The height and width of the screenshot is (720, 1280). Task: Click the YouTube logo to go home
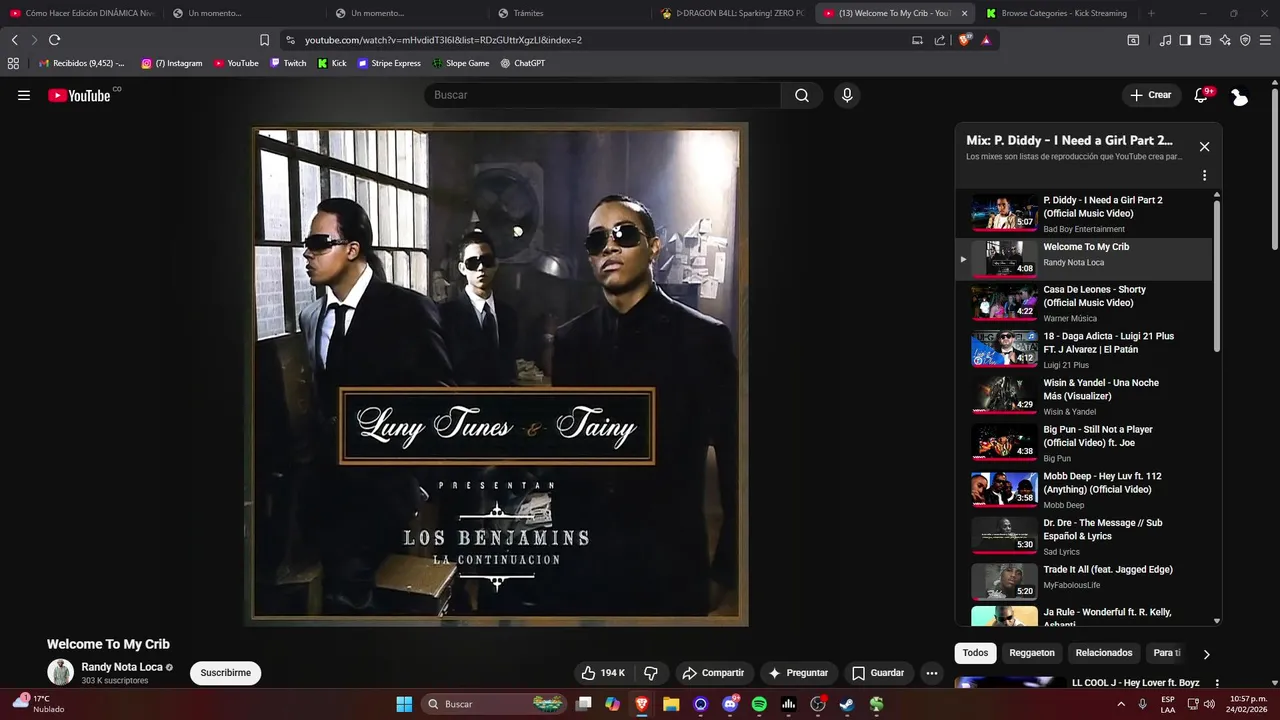click(x=79, y=95)
